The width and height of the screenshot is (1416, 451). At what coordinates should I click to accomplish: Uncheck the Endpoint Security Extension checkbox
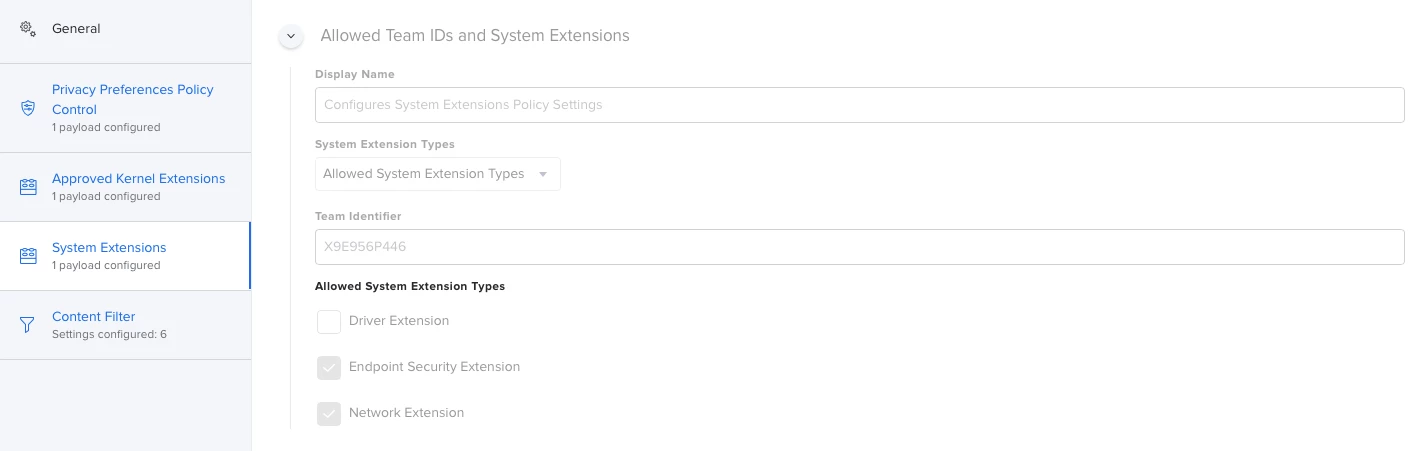(x=329, y=368)
